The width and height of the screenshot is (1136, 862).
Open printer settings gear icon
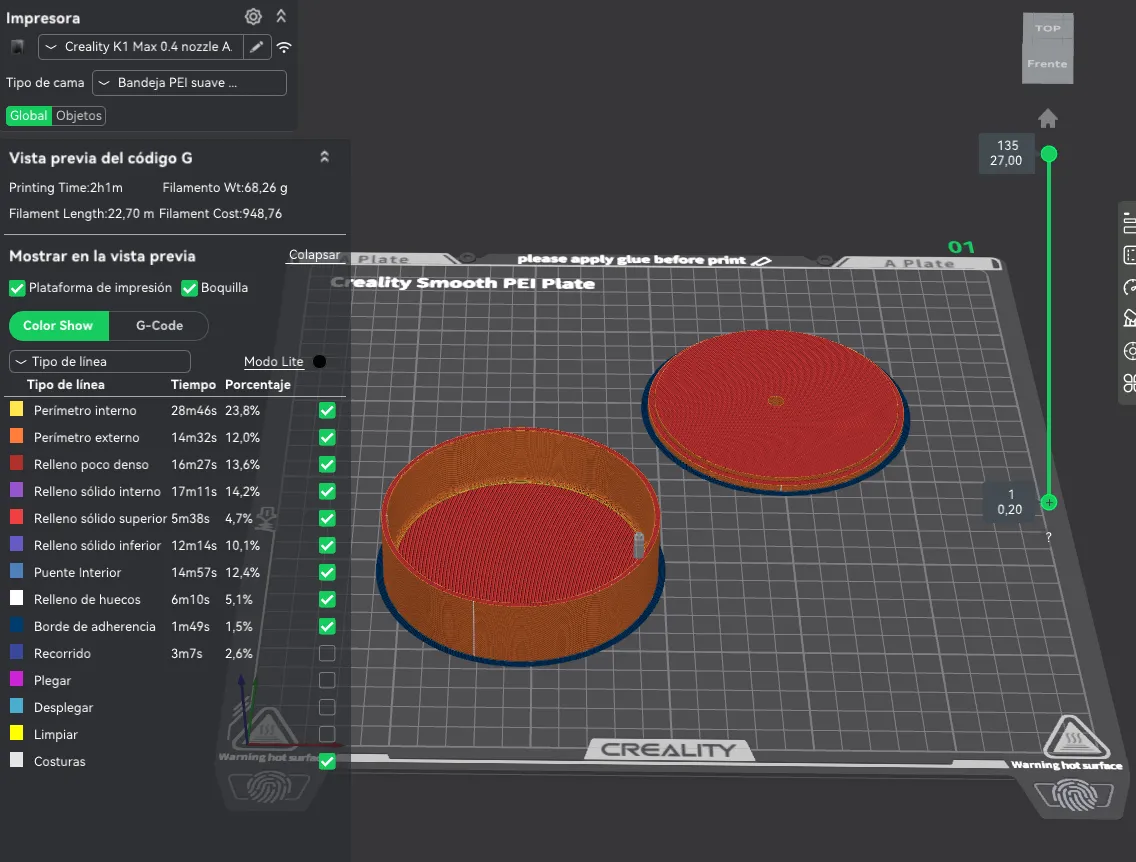pyautogui.click(x=253, y=16)
